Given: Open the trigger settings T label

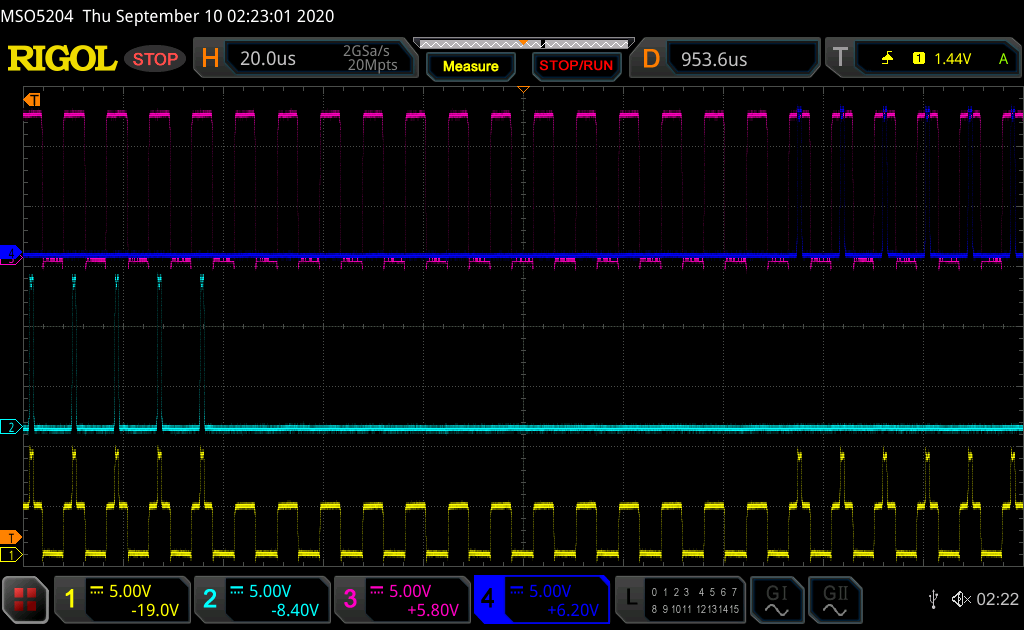Looking at the screenshot, I should tap(840, 58).
